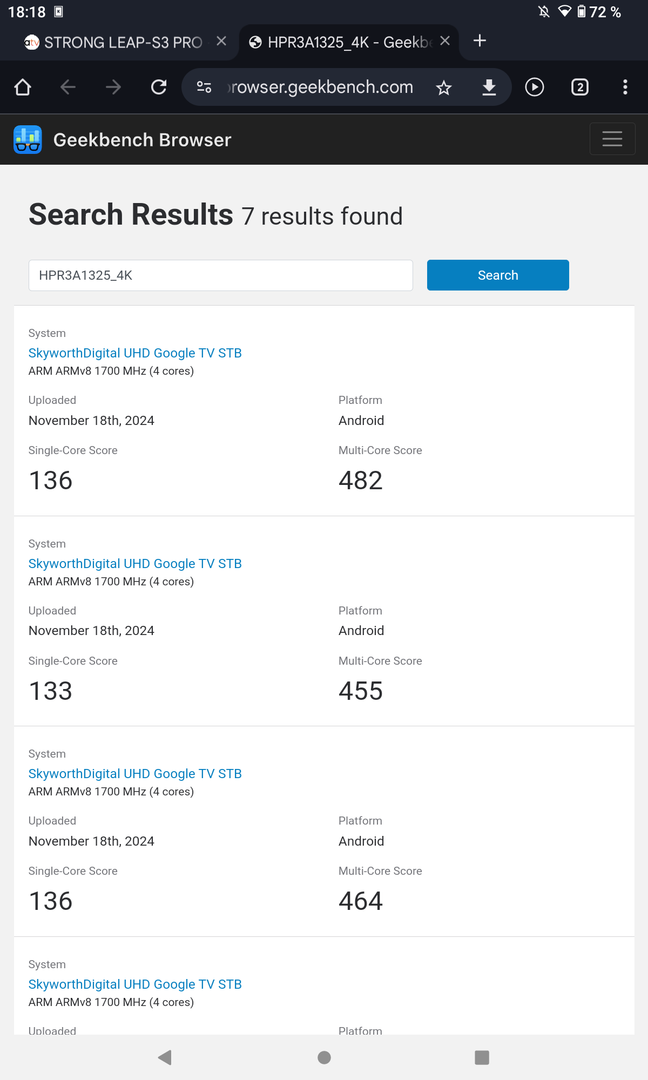Tap the site info icon in address bar
The height and width of the screenshot is (1080, 648).
coord(204,88)
